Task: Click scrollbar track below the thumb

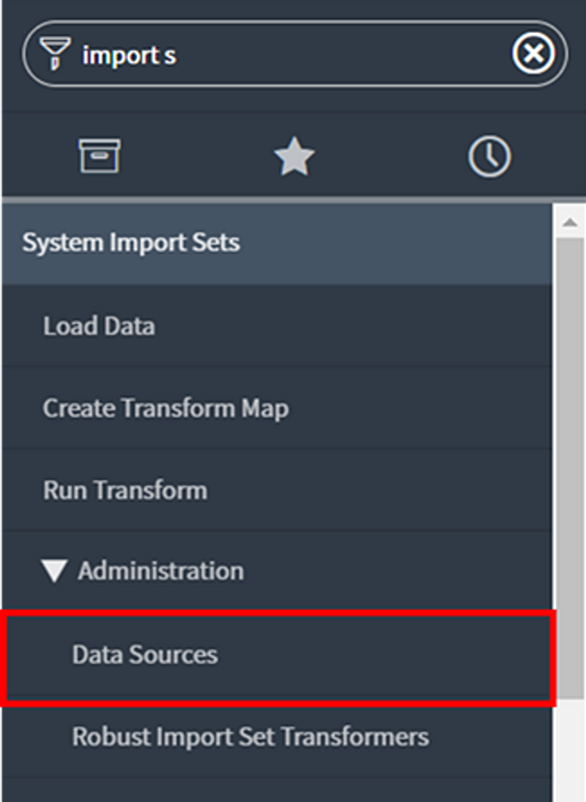Action: coord(569,750)
